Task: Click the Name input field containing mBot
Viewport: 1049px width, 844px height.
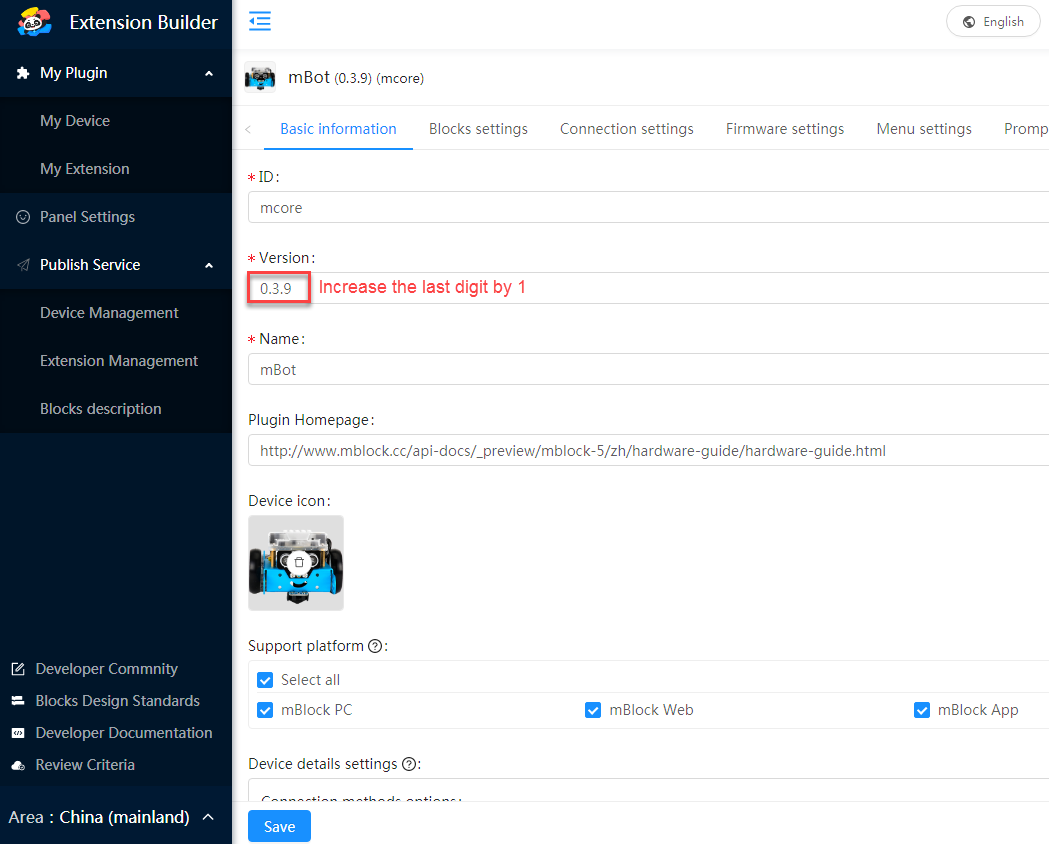Action: [648, 369]
